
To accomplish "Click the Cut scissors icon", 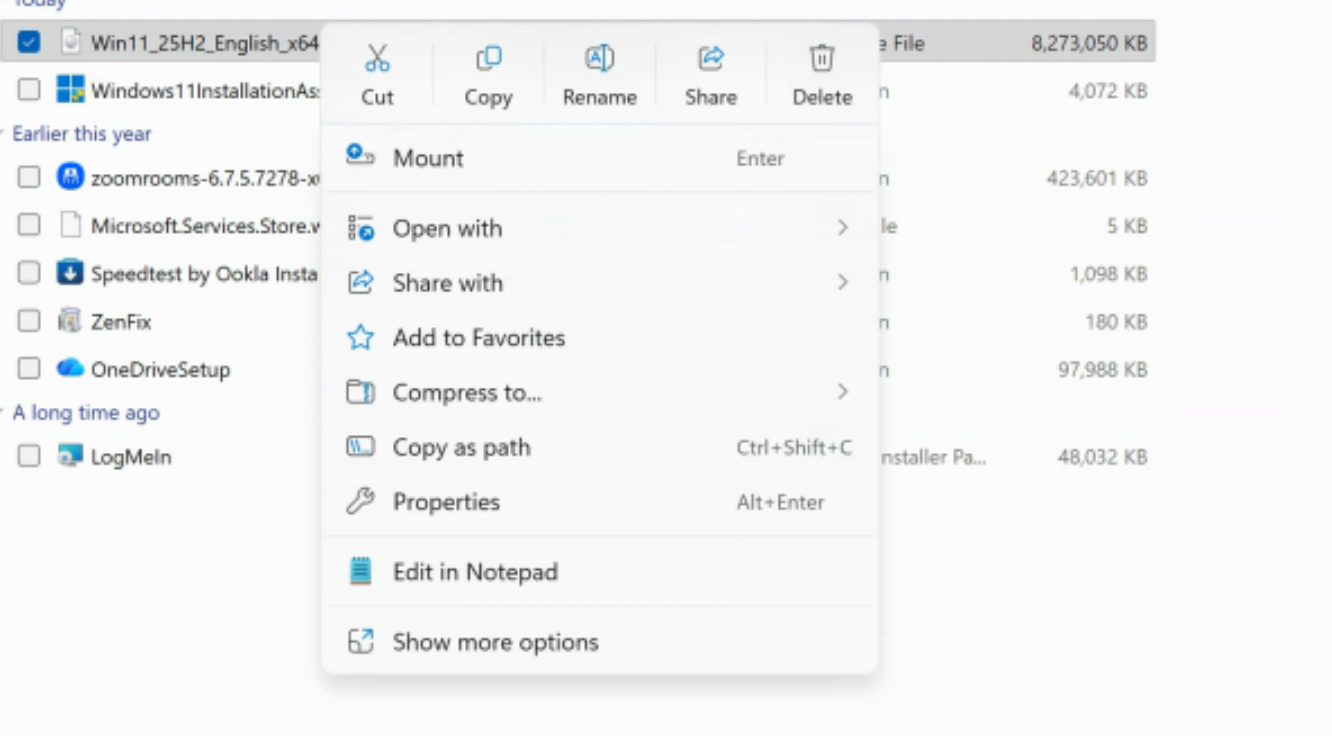I will click(x=377, y=58).
